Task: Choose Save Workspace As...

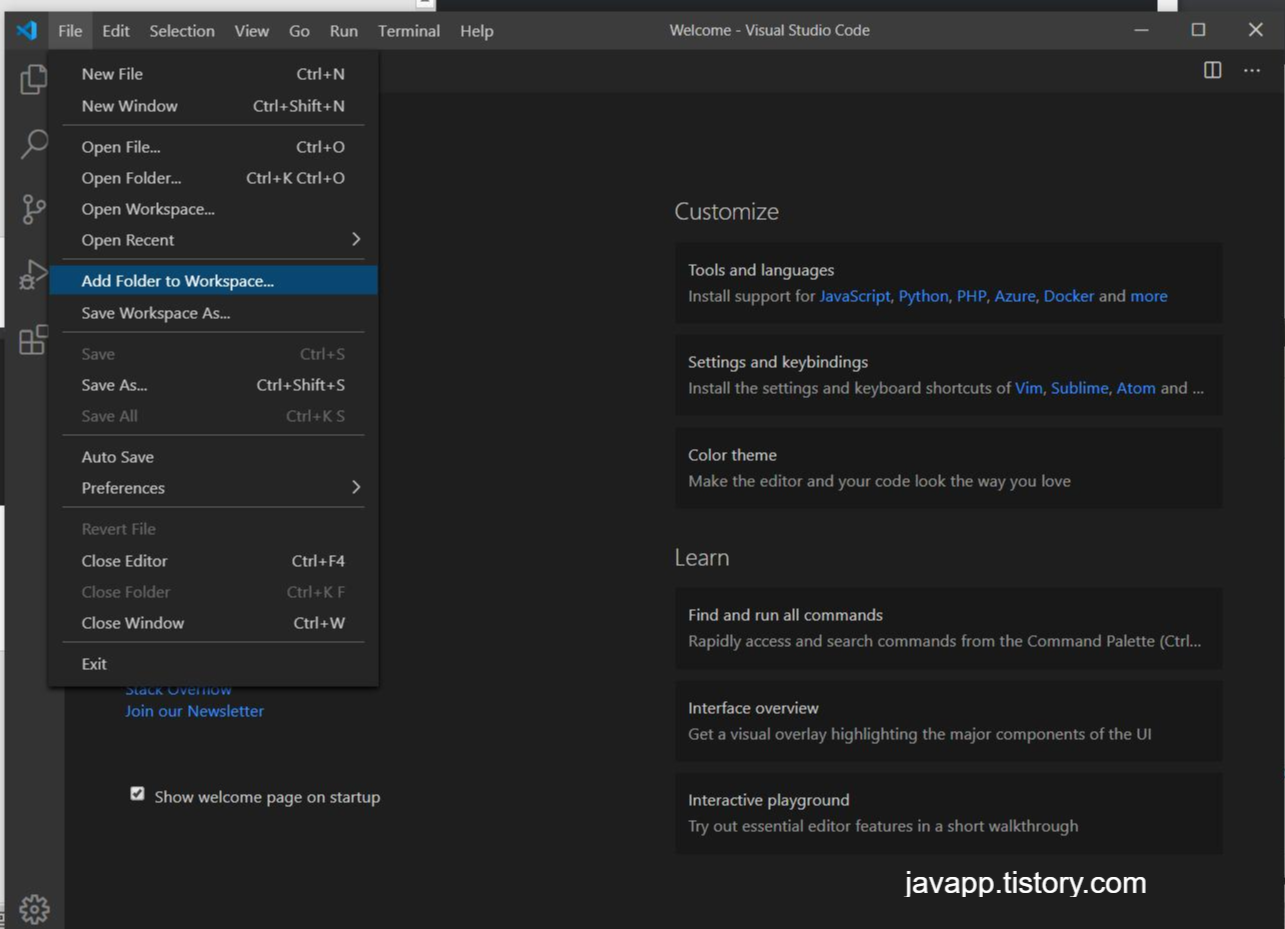Action: point(214,313)
